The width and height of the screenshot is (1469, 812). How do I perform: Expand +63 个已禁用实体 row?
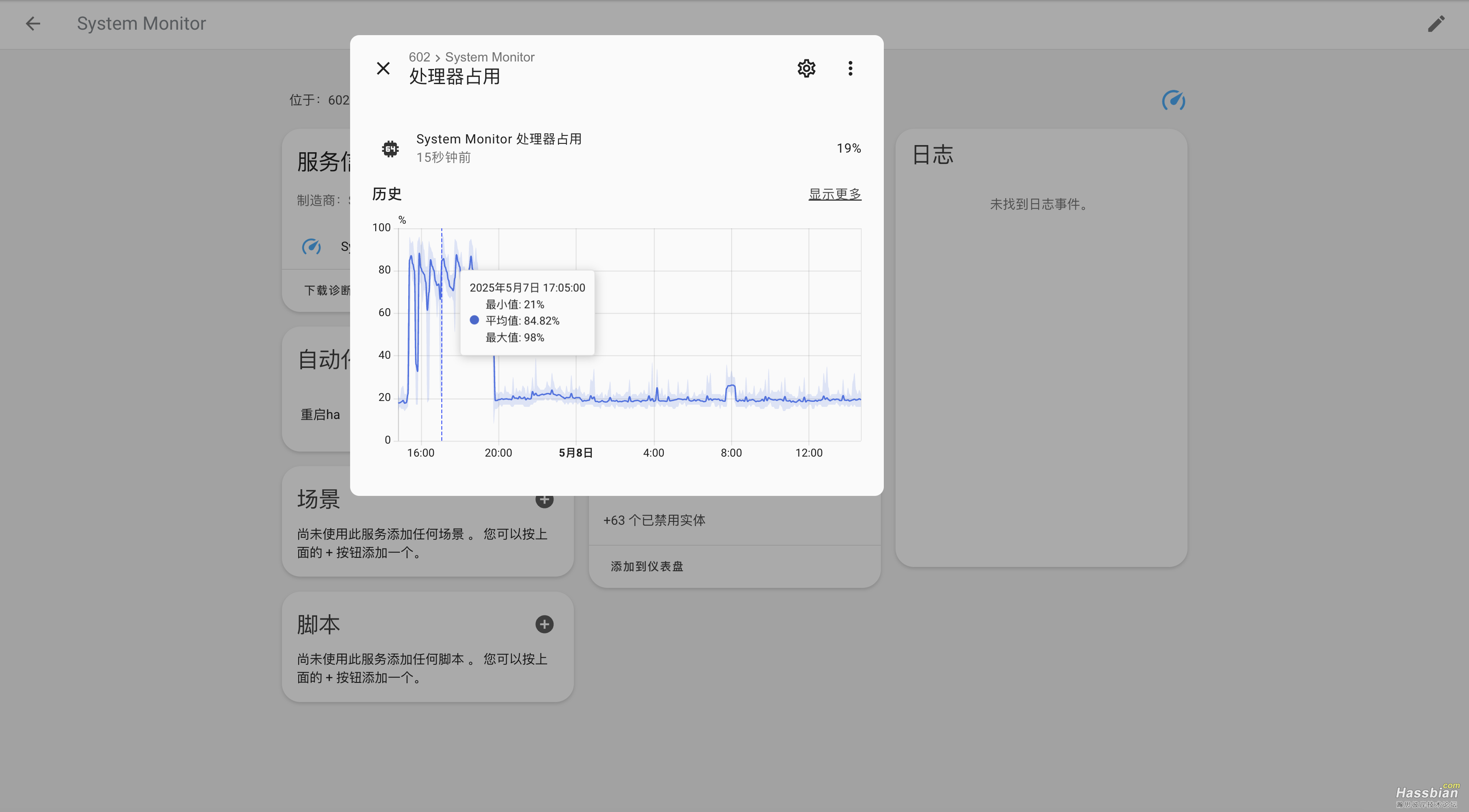click(x=734, y=520)
